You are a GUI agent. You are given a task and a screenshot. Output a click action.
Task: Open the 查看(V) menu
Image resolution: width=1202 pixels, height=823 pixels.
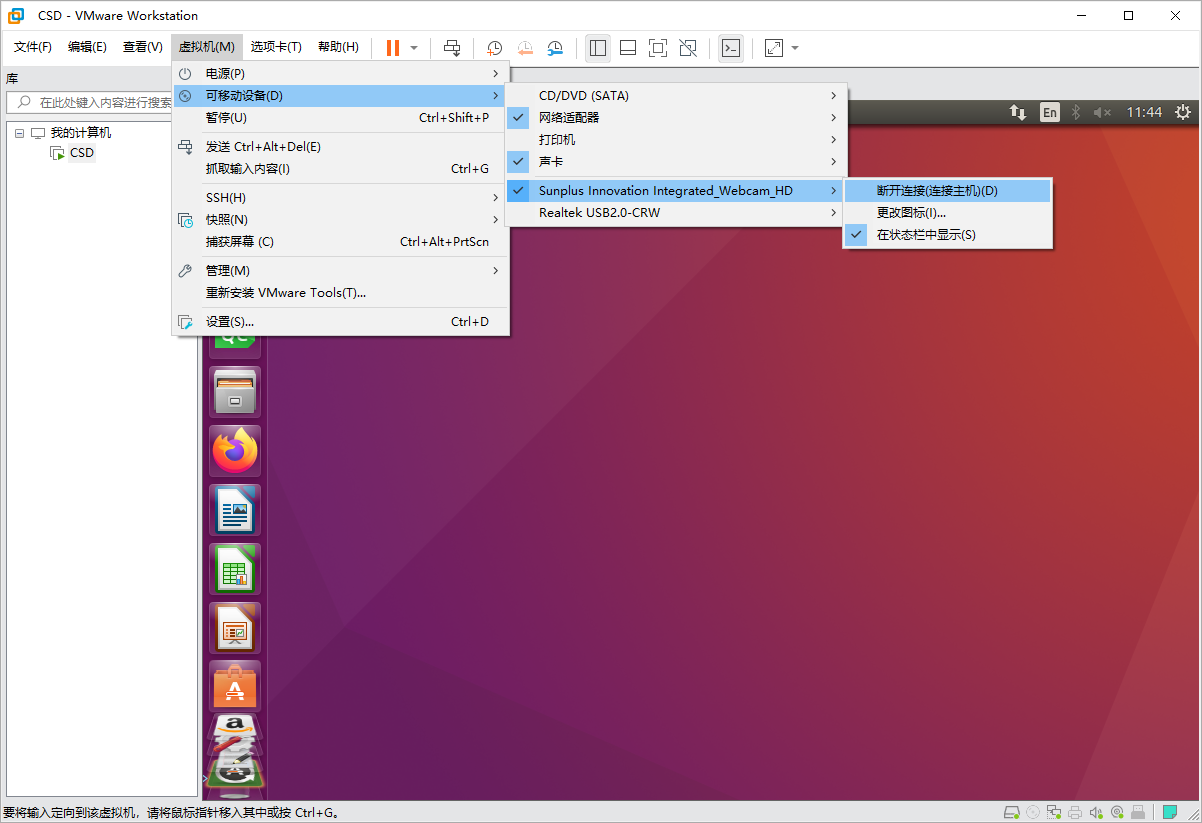(142, 47)
